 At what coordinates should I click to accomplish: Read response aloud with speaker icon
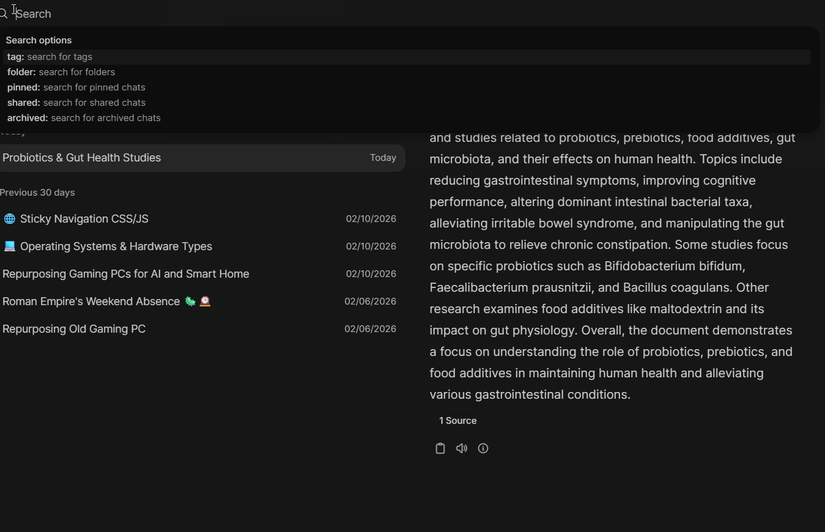[461, 448]
